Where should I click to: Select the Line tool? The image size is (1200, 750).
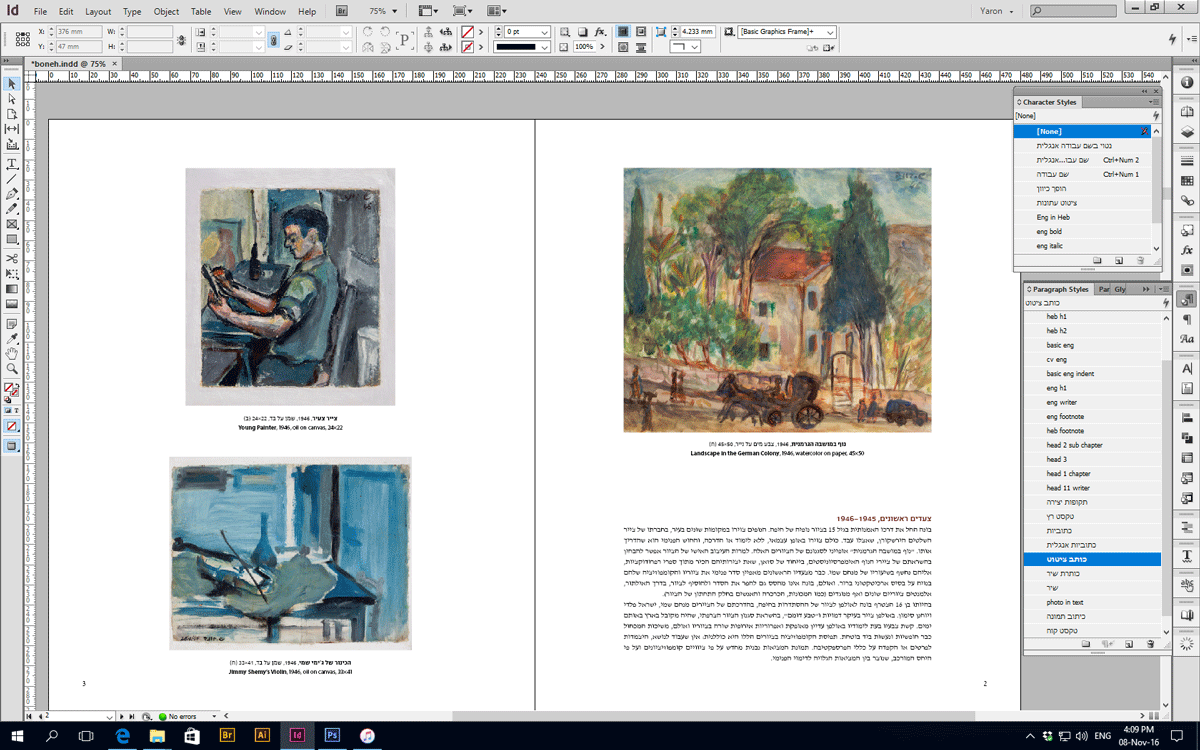point(12,179)
